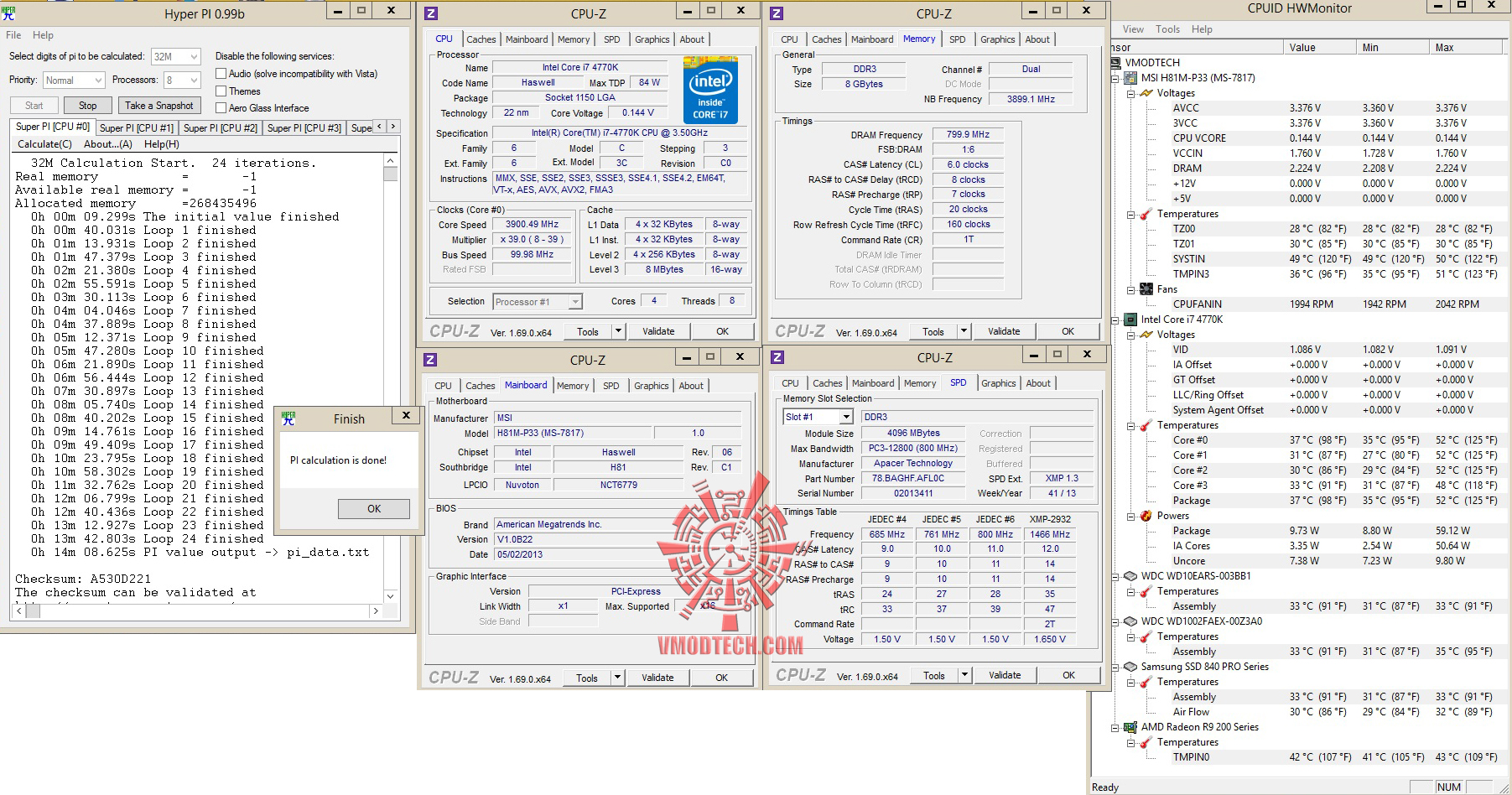Click the Hyper PI log scroll-down arrow
The image size is (1512, 795).
390,595
